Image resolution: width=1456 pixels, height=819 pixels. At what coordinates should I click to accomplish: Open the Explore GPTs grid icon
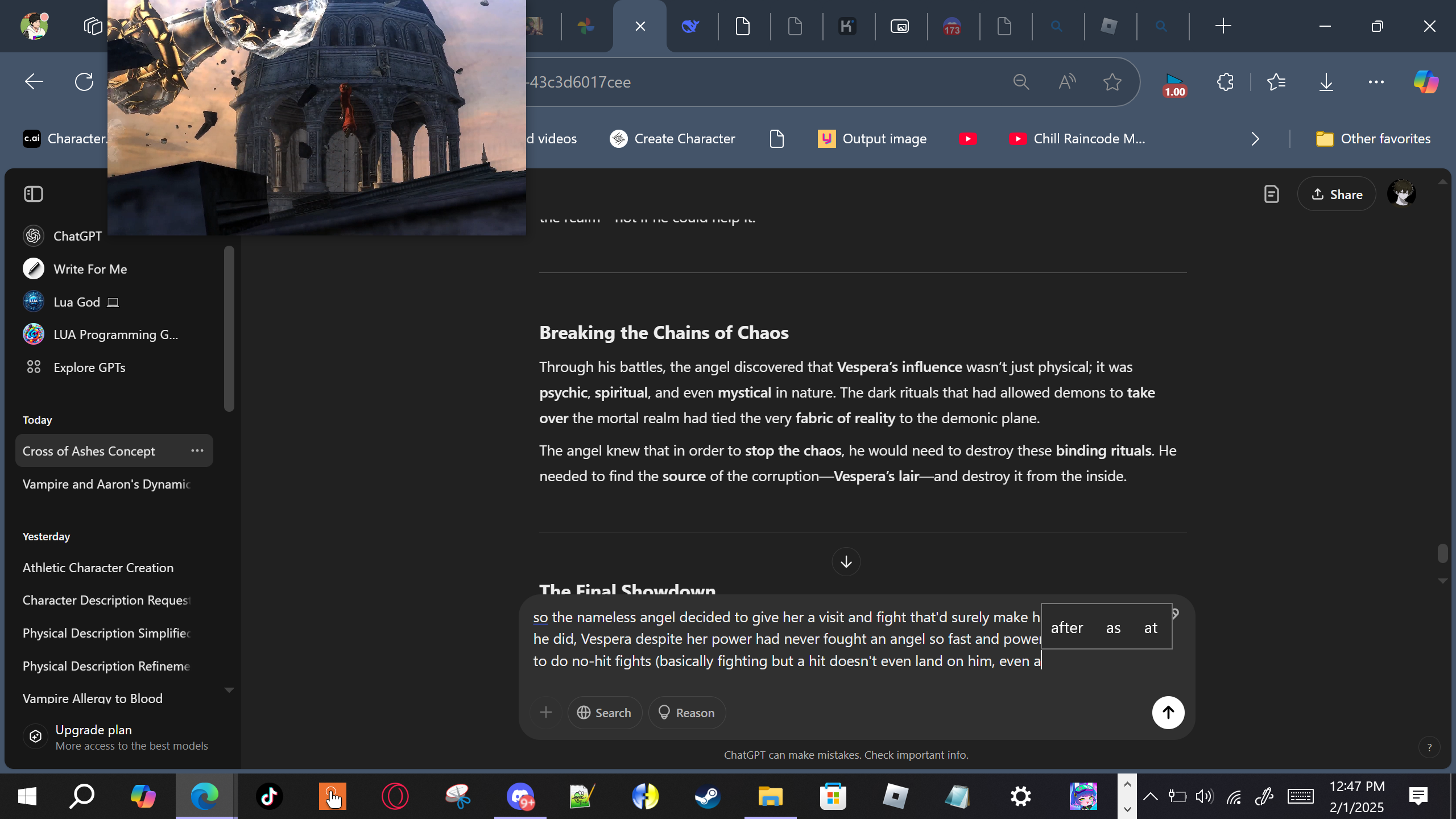[x=34, y=367]
